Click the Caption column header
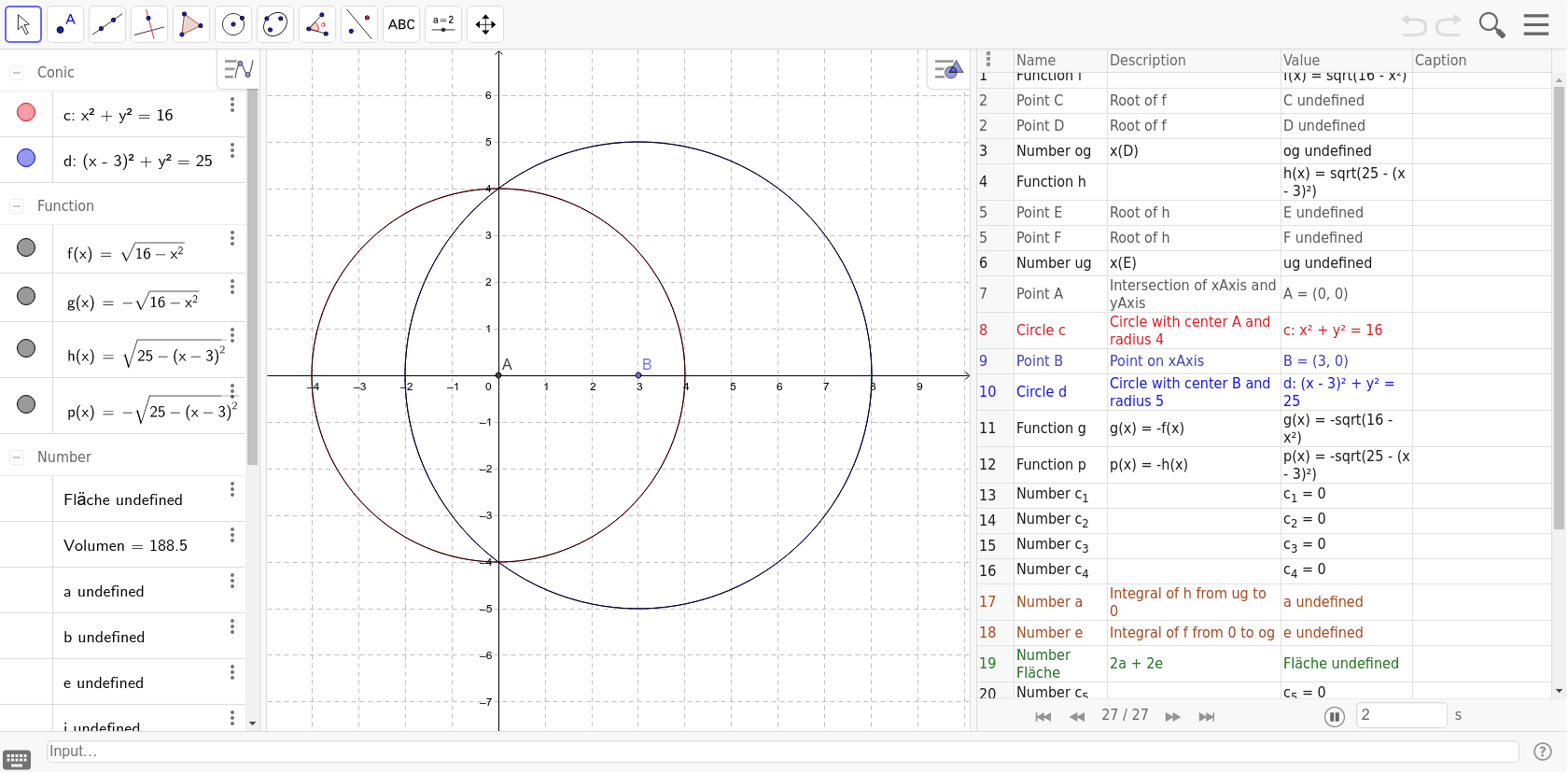The height and width of the screenshot is (773, 1568). coord(1440,60)
